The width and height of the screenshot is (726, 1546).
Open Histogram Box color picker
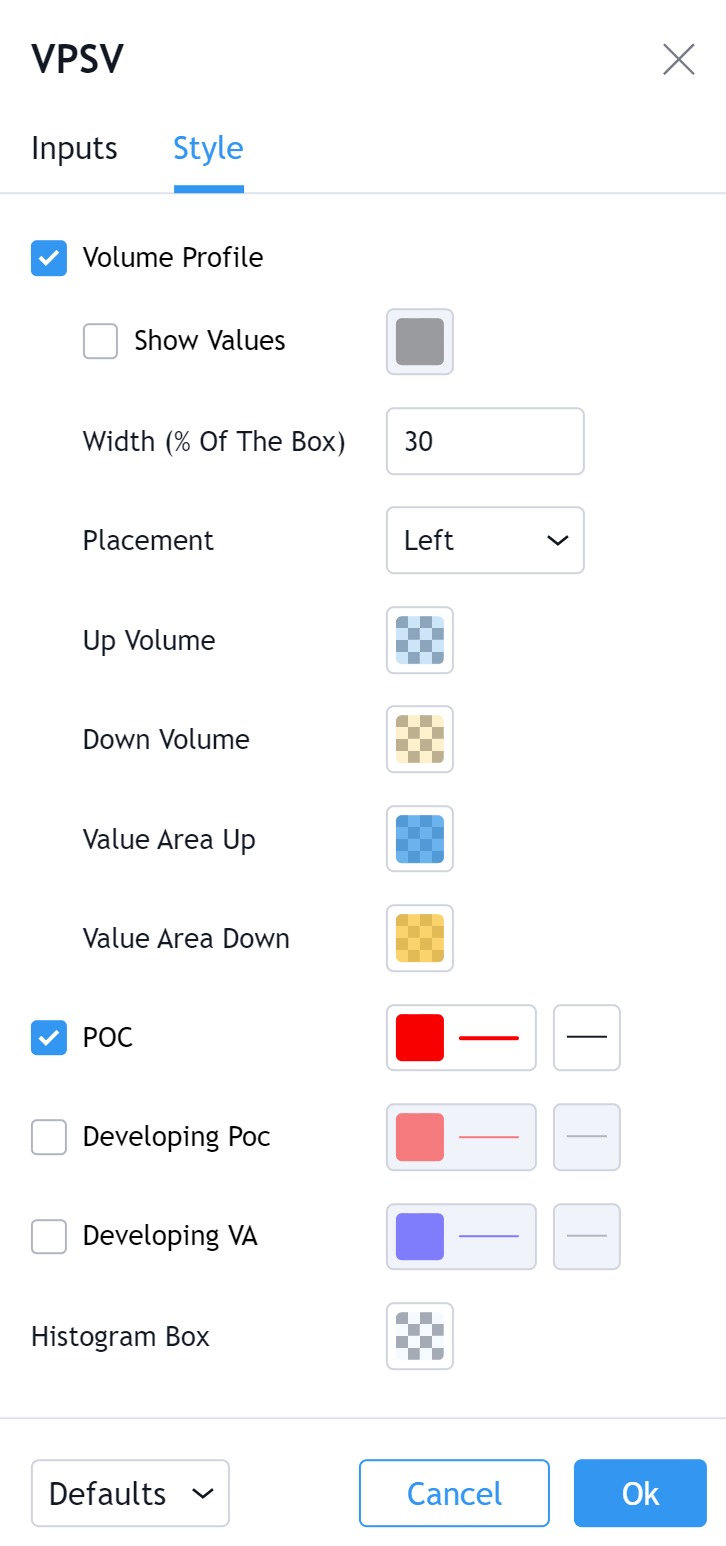pyautogui.click(x=420, y=1336)
